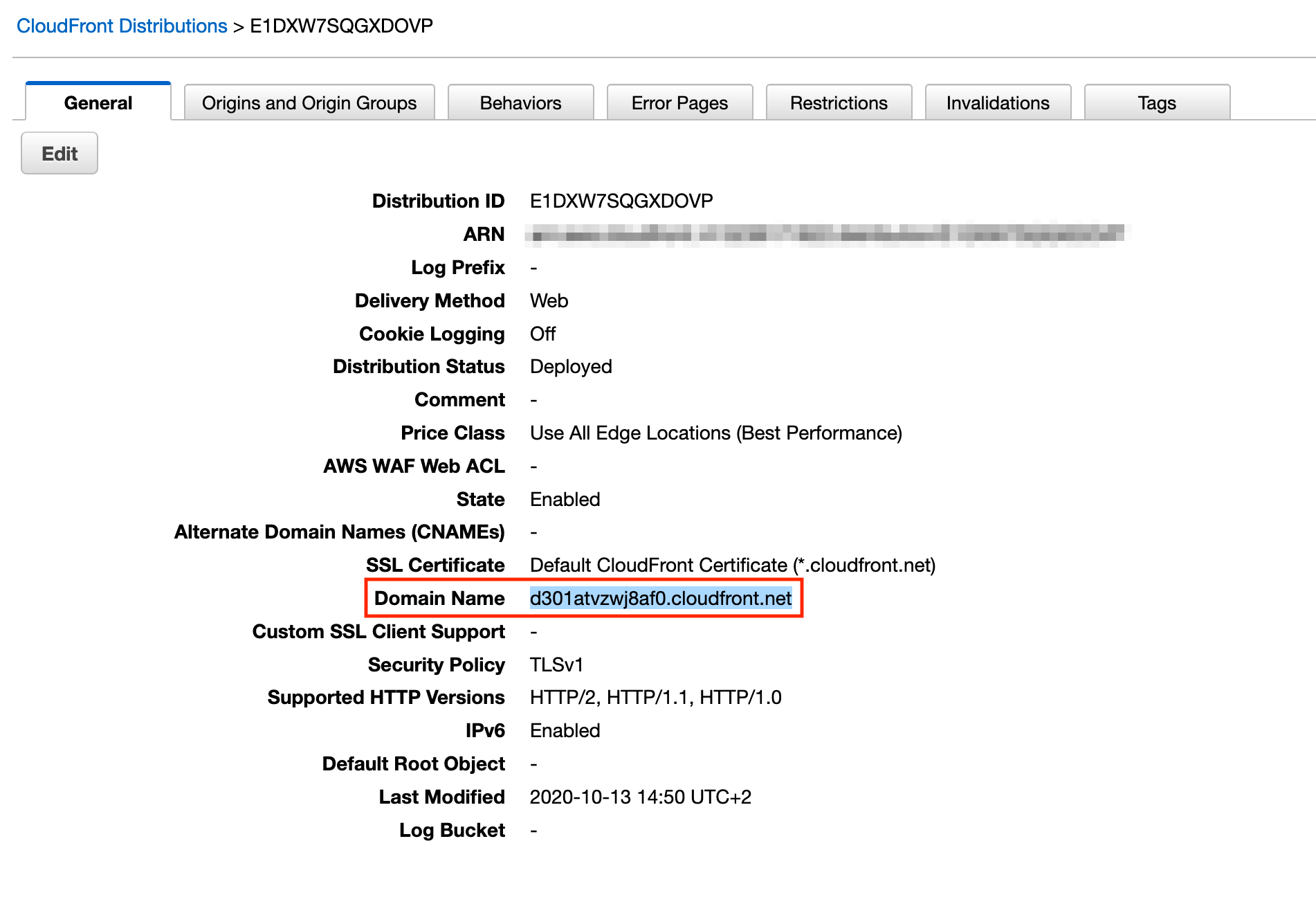
Task: Click the Log Prefix label
Action: (x=458, y=267)
